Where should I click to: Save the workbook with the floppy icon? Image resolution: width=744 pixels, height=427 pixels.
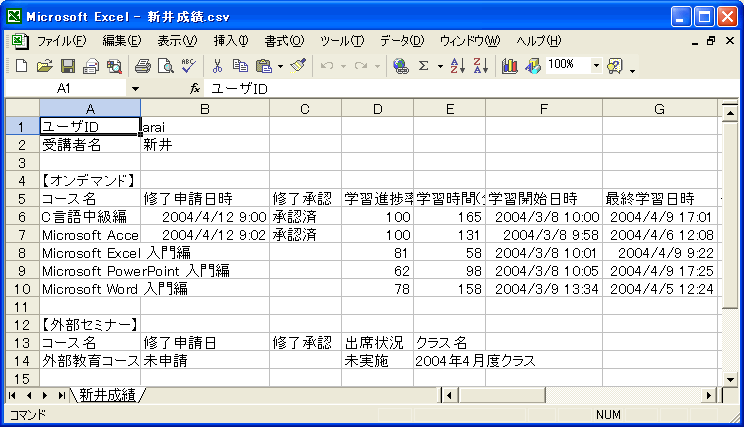coord(68,66)
